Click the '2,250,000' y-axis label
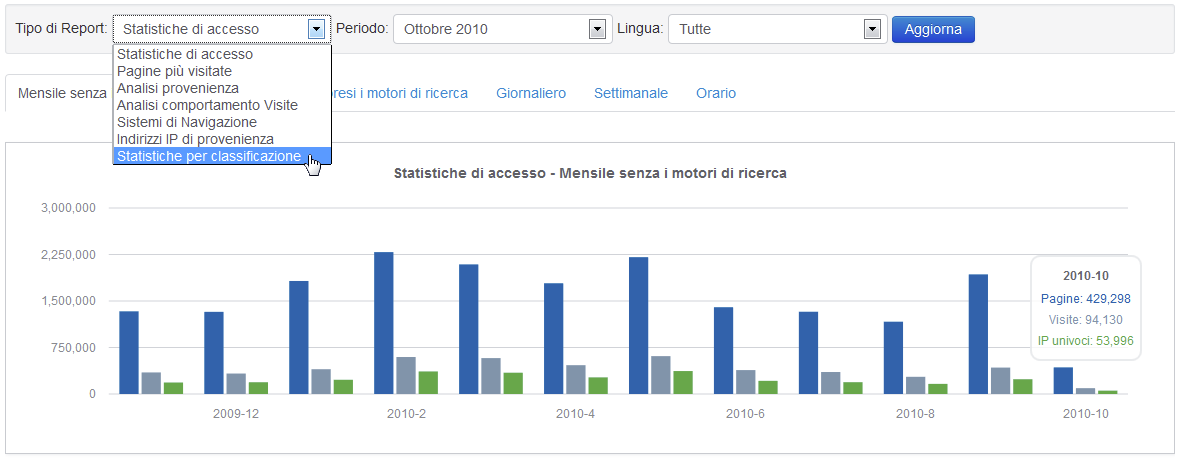 (69, 255)
